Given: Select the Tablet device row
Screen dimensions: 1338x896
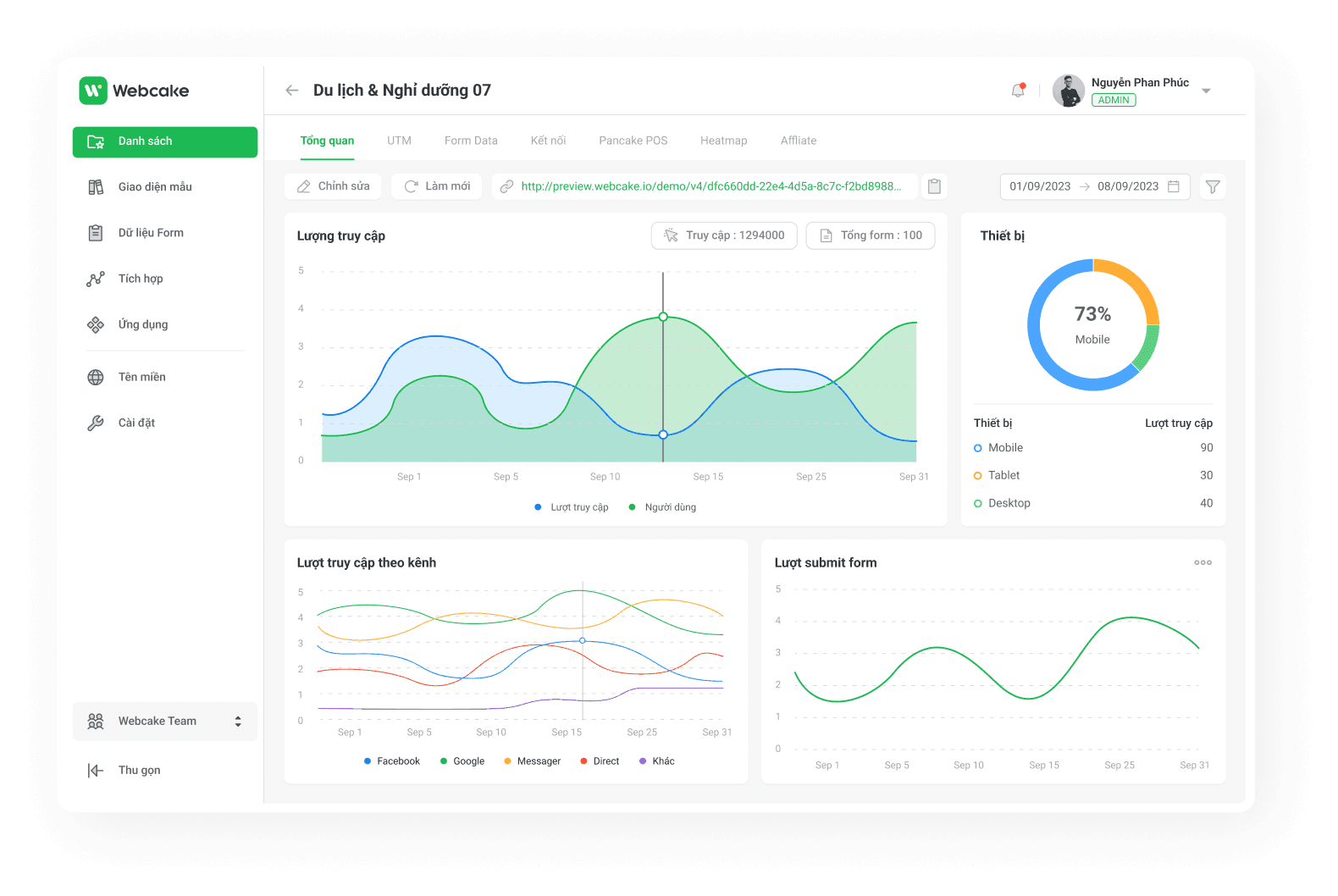Looking at the screenshot, I should click(1093, 476).
